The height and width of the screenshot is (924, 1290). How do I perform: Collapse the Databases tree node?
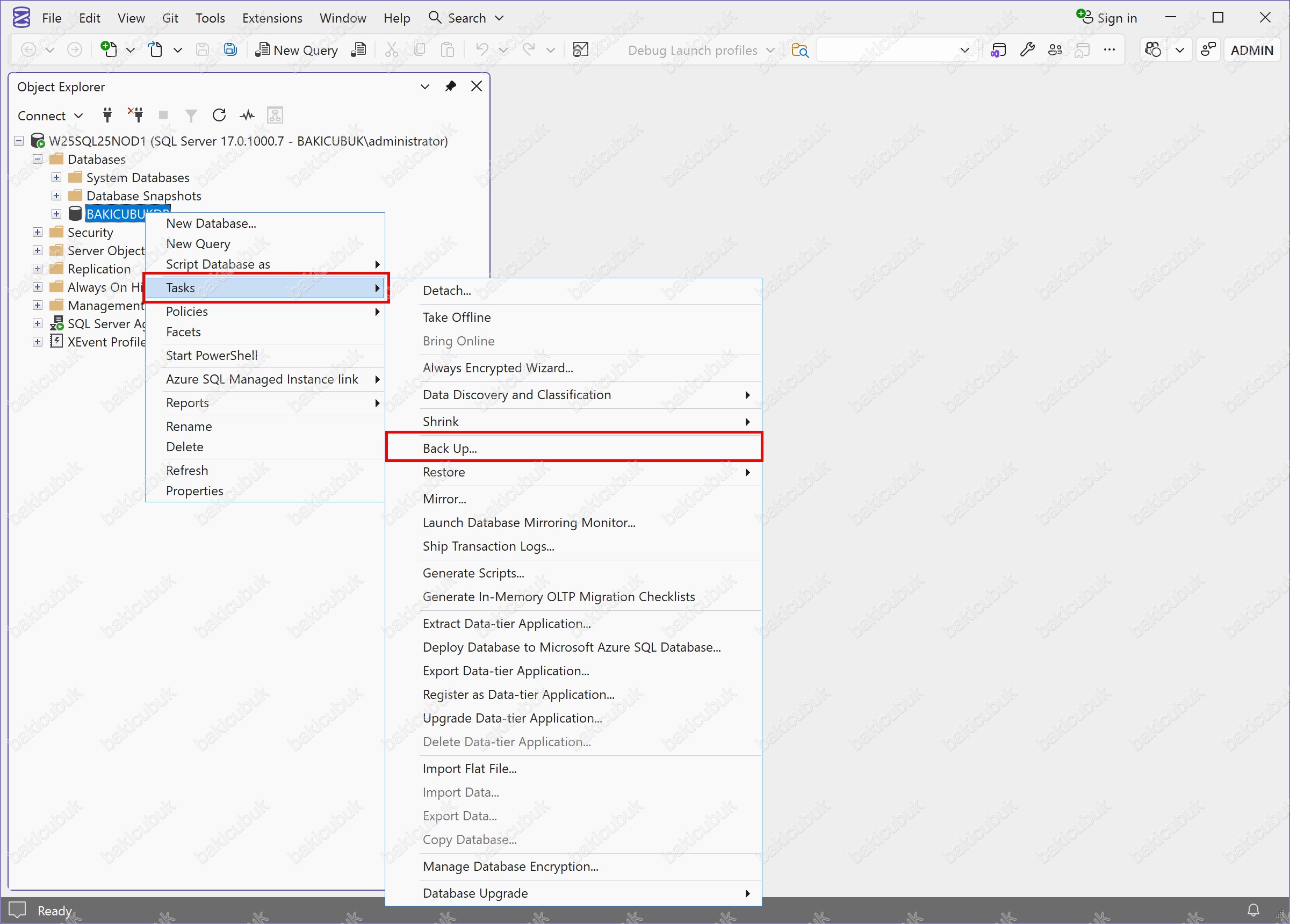38,159
